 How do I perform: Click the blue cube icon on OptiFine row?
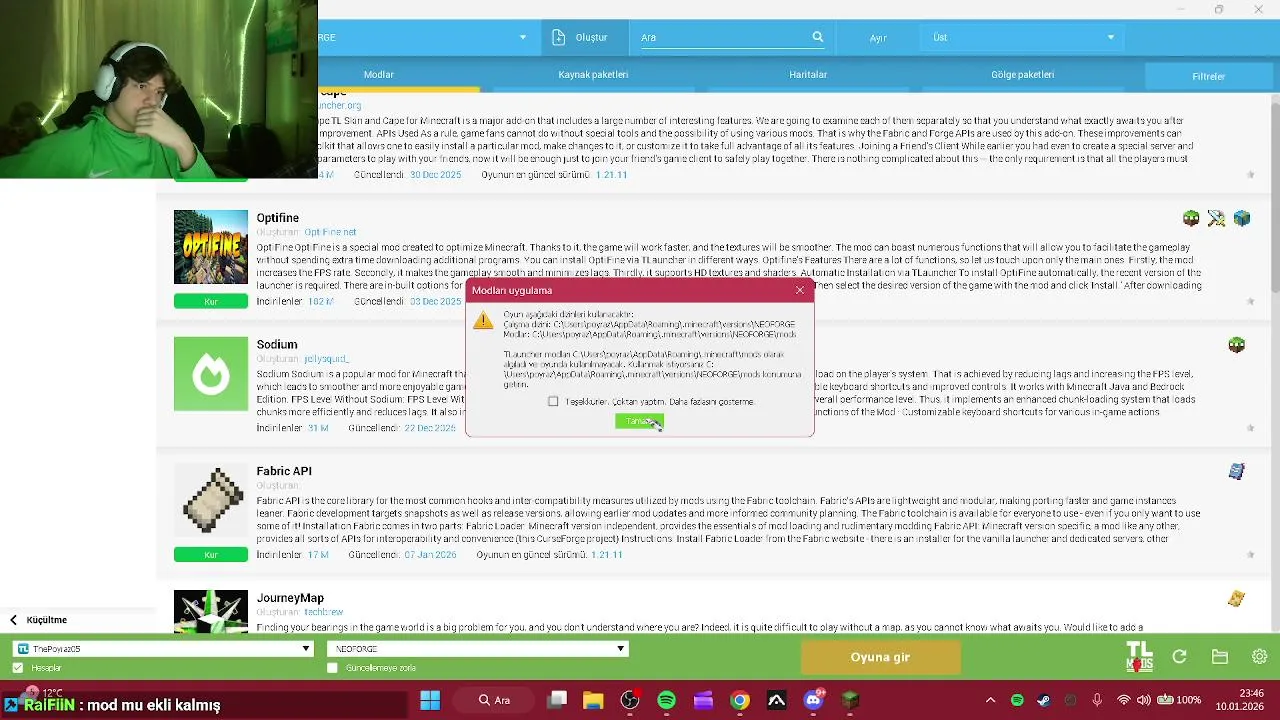[x=1242, y=218]
